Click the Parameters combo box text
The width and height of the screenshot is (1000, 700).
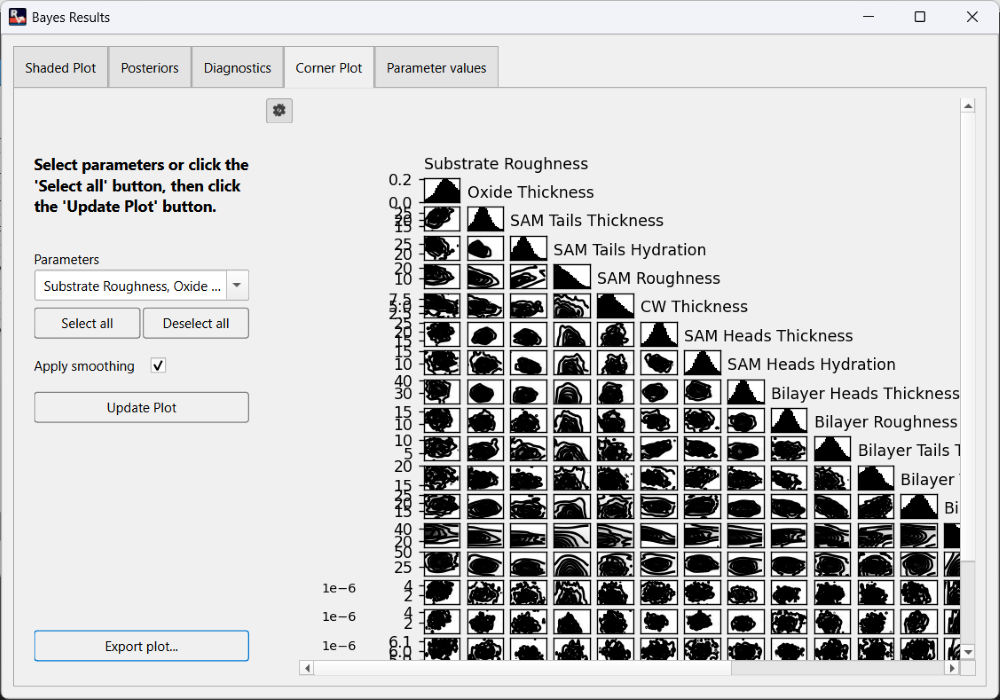click(x=131, y=286)
